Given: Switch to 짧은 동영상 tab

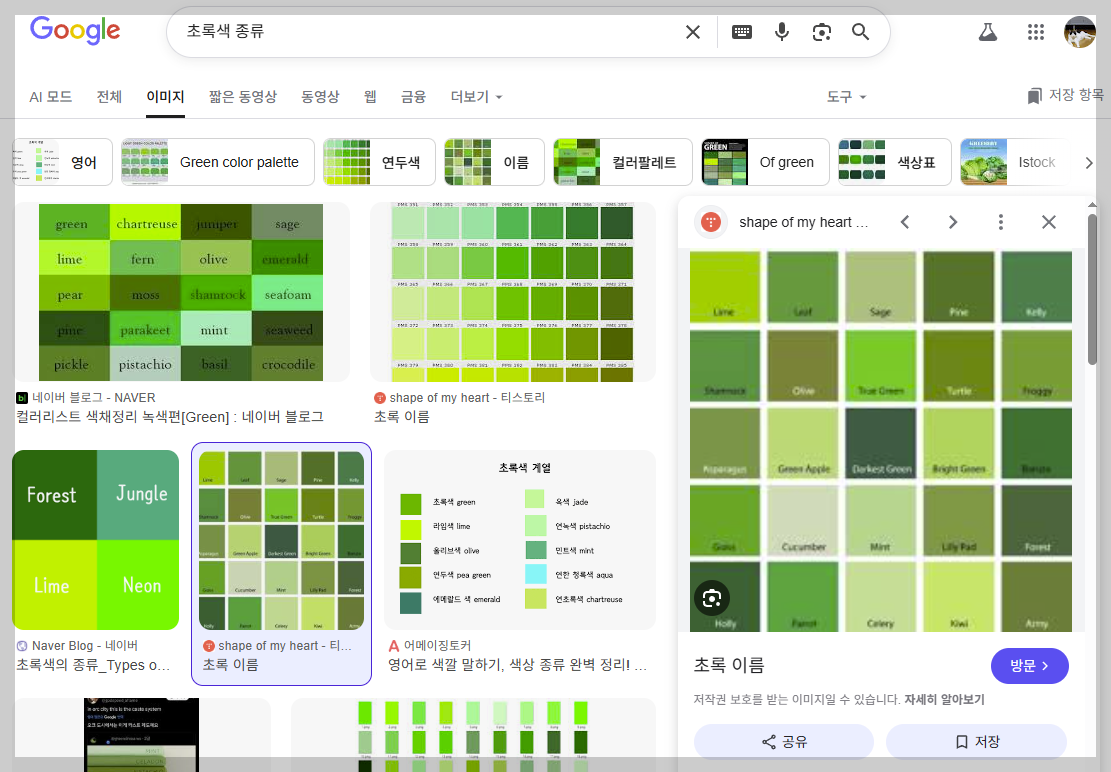Looking at the screenshot, I should point(242,96).
